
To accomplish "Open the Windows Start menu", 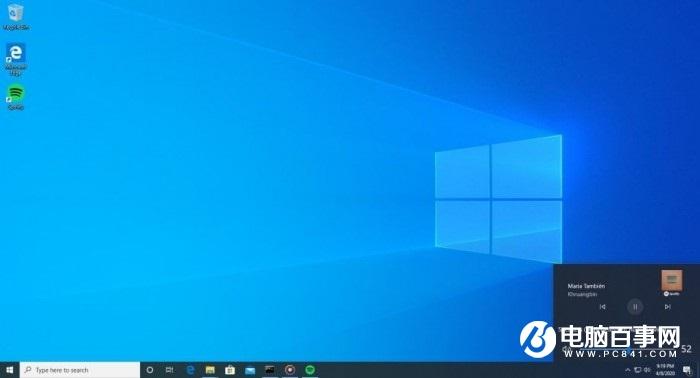I will (9, 370).
